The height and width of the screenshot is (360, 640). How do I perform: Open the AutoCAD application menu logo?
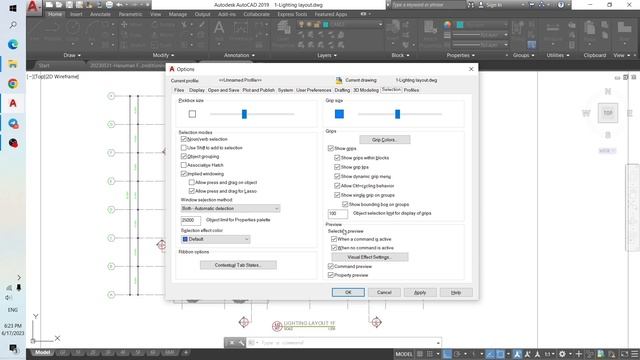[33, 7]
